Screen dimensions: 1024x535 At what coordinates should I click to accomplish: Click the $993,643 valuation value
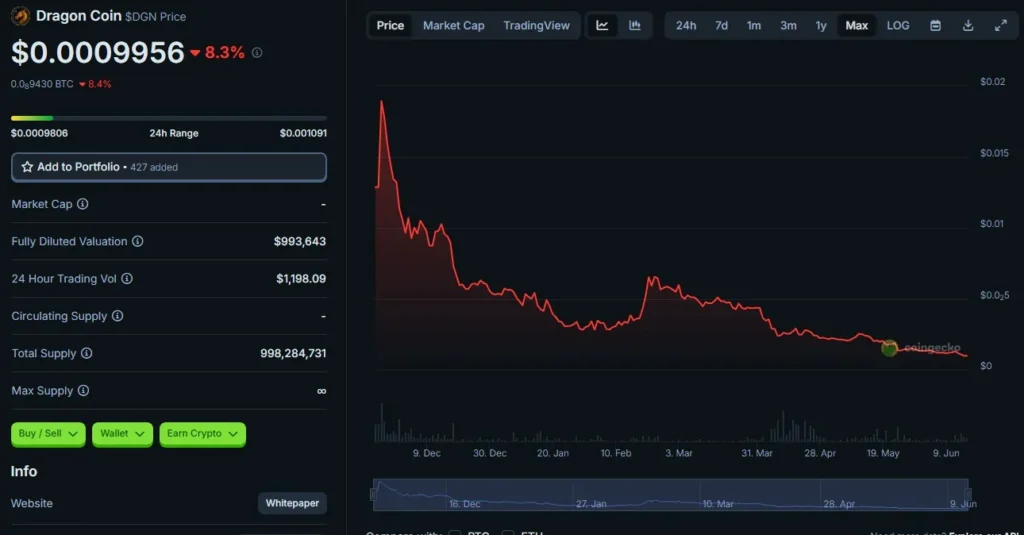click(300, 241)
